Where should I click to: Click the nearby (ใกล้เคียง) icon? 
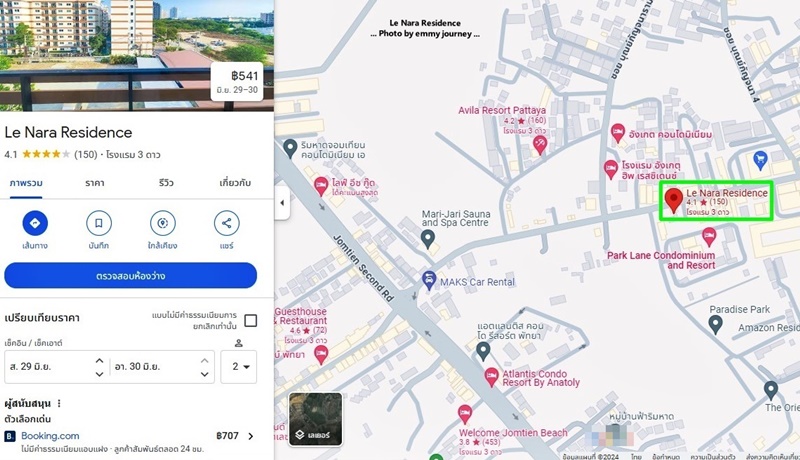[163, 223]
